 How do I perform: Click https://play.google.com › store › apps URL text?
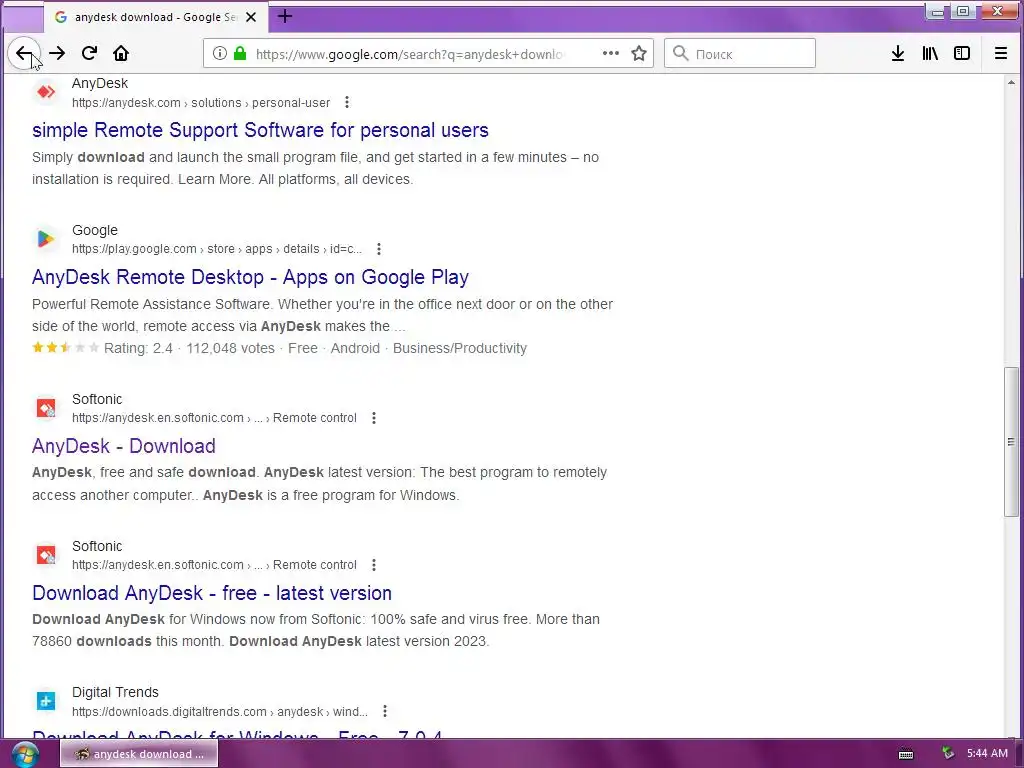point(217,249)
